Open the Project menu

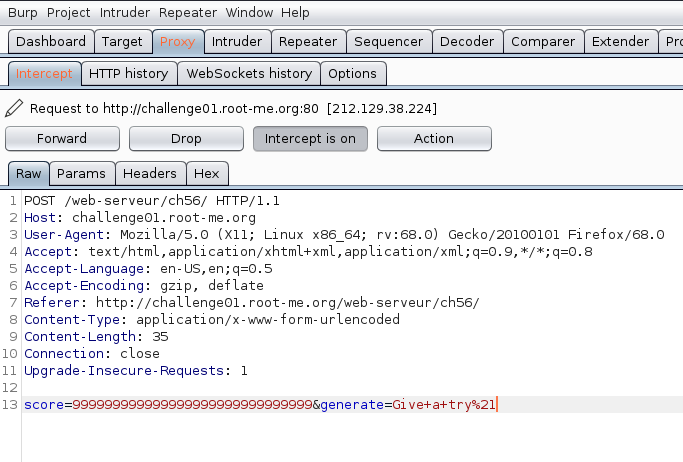click(x=68, y=13)
